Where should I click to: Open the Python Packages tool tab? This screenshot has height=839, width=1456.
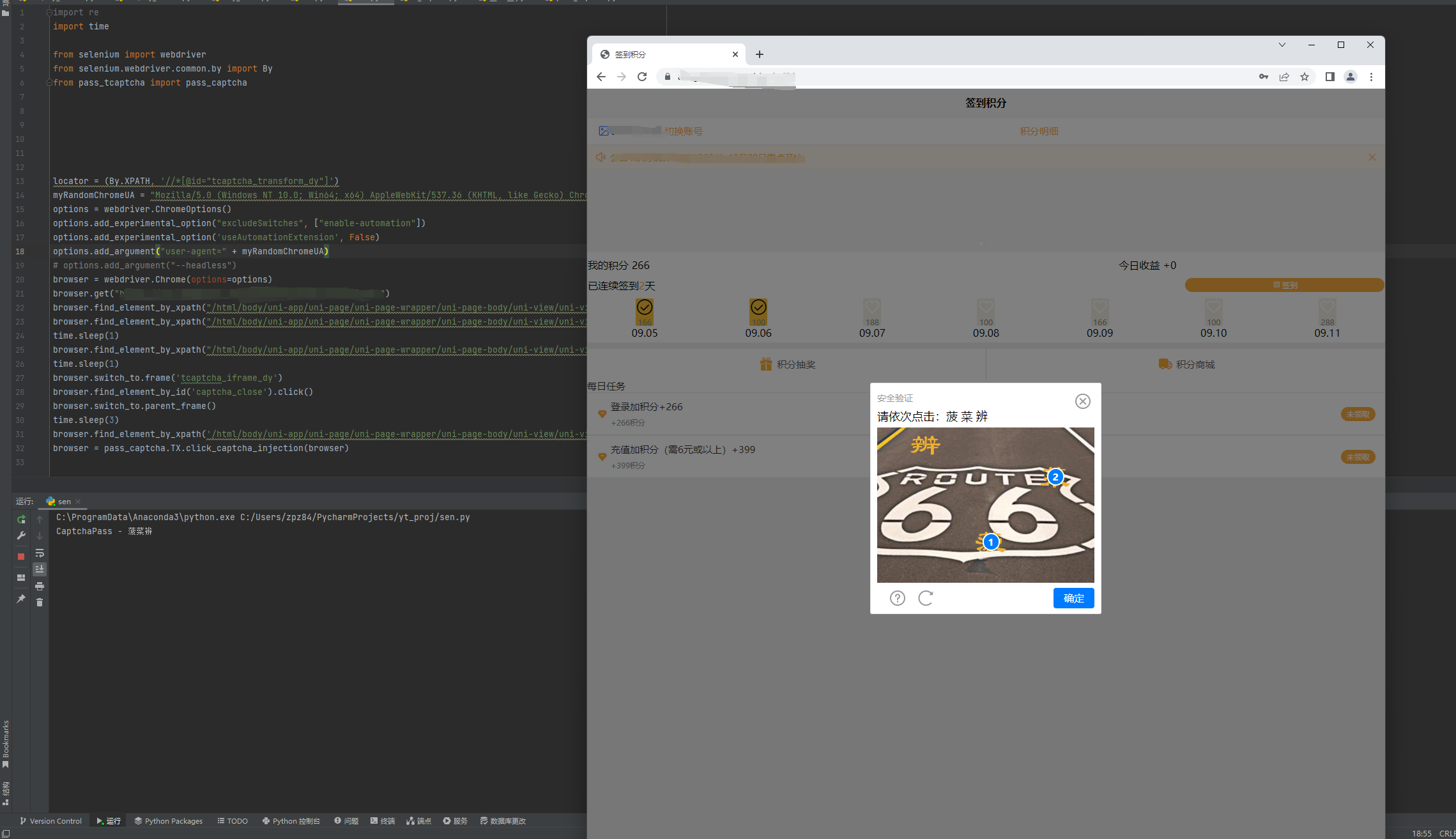coord(168,821)
